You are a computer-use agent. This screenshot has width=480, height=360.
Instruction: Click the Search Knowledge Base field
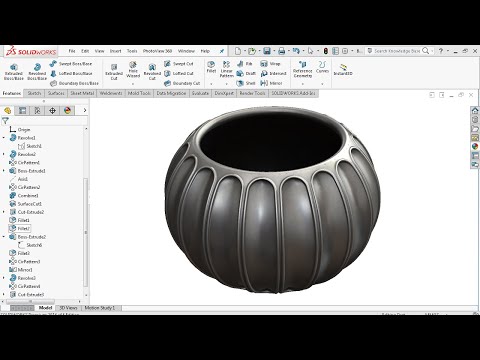pos(397,51)
